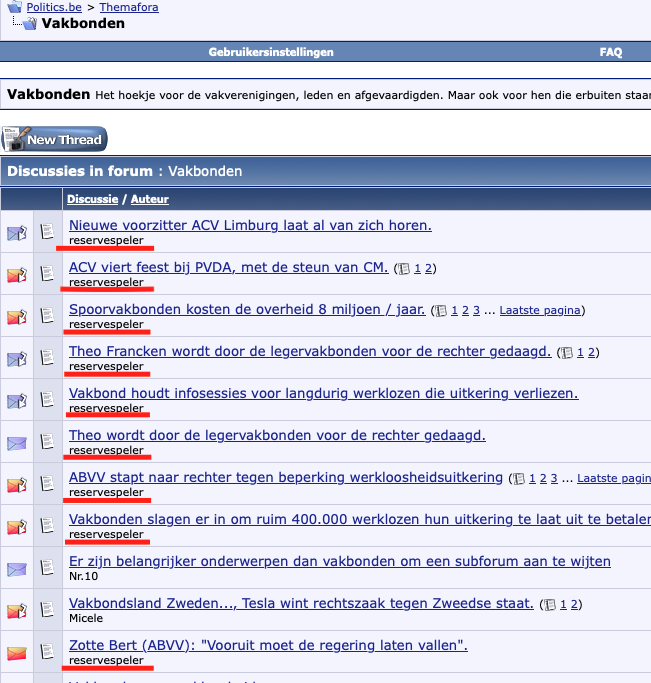The width and height of the screenshot is (651, 683).
Task: Open thread 'Theo wordt door de legervakbonden'
Action: pyautogui.click(x=277, y=435)
